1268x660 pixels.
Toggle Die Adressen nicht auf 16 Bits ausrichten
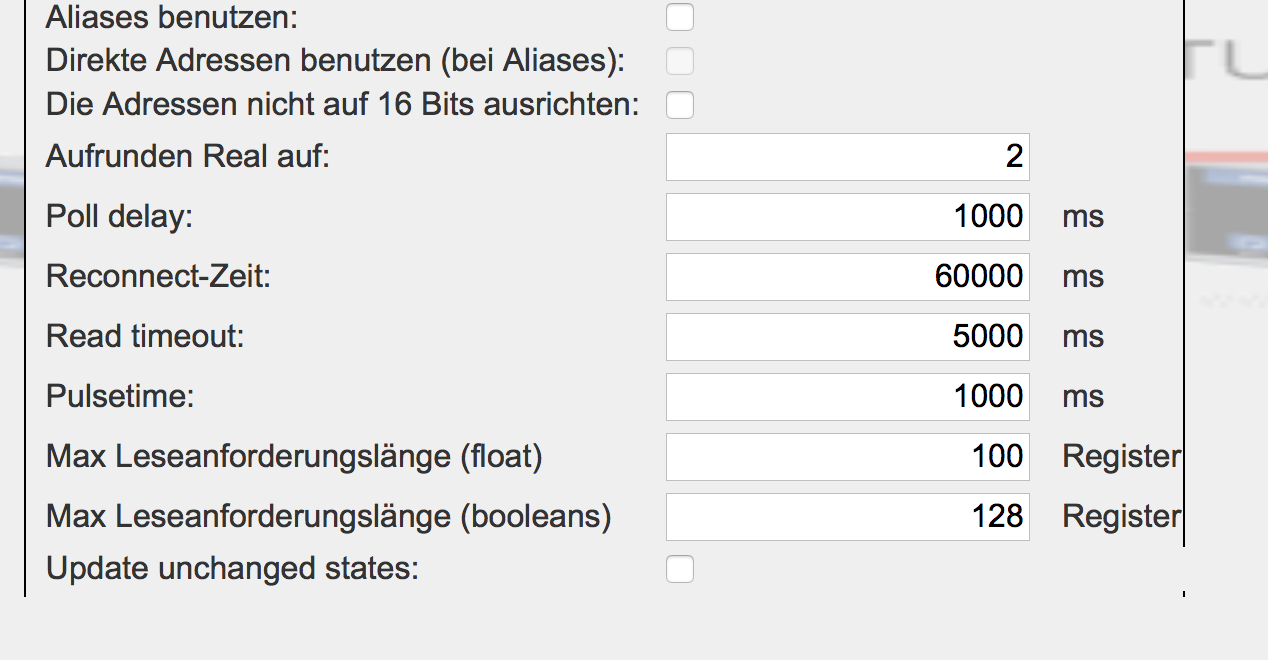(680, 105)
